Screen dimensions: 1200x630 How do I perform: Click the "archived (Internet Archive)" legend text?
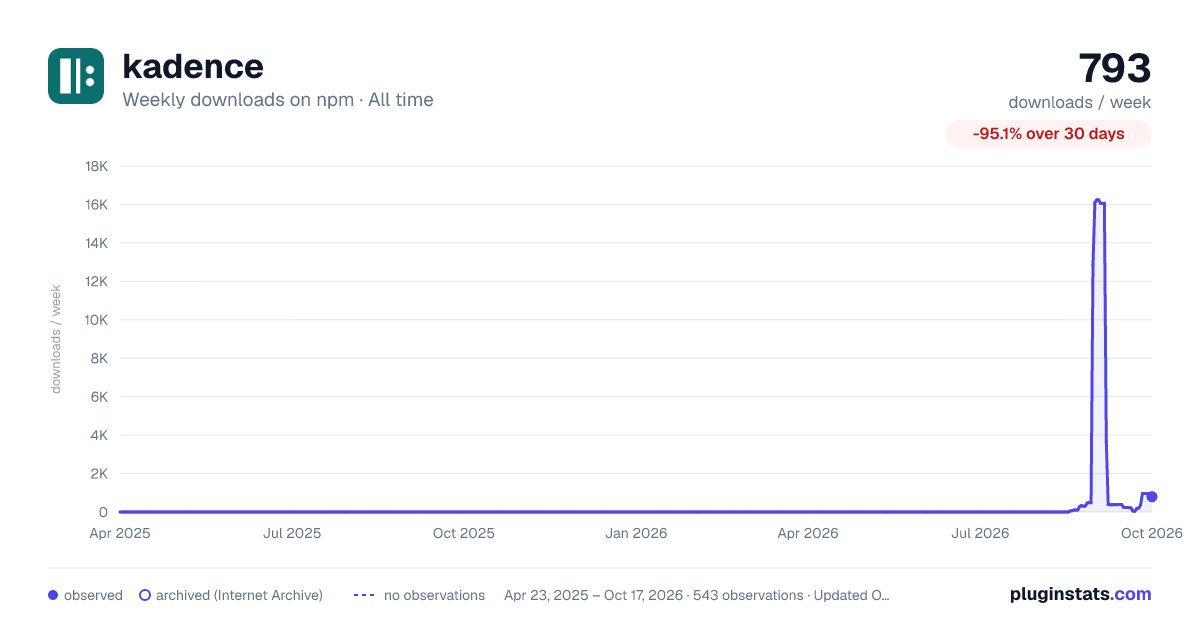239,595
